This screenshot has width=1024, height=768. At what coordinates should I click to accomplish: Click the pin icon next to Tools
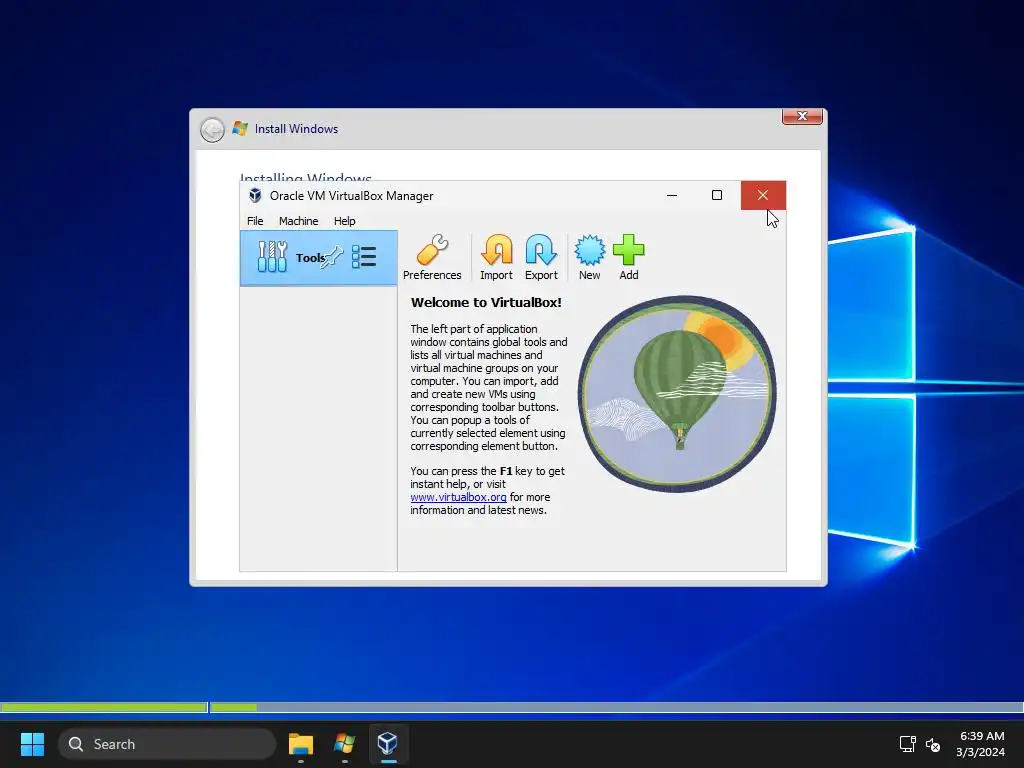click(332, 256)
